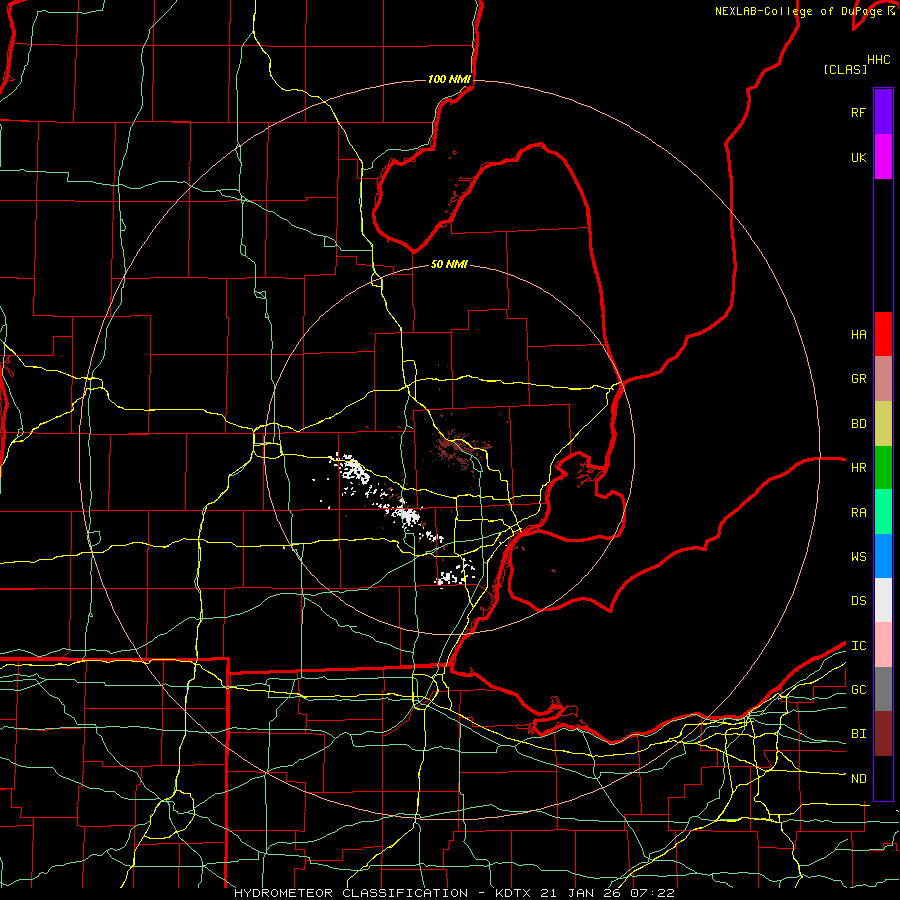Click the HHC product code label
Image resolution: width=900 pixels, height=900 pixels.
(x=879, y=60)
